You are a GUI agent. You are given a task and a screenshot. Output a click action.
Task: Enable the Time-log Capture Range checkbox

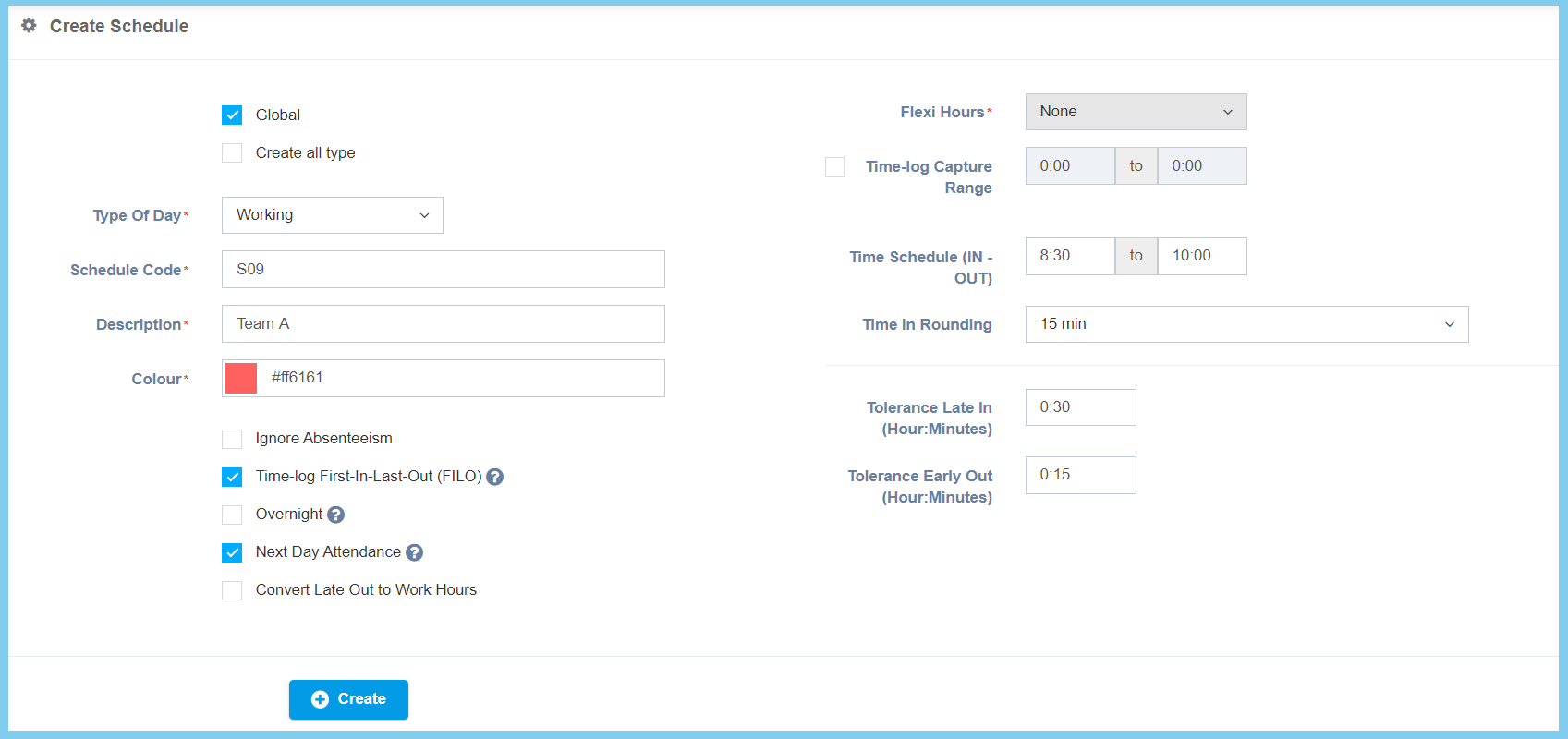click(x=834, y=167)
